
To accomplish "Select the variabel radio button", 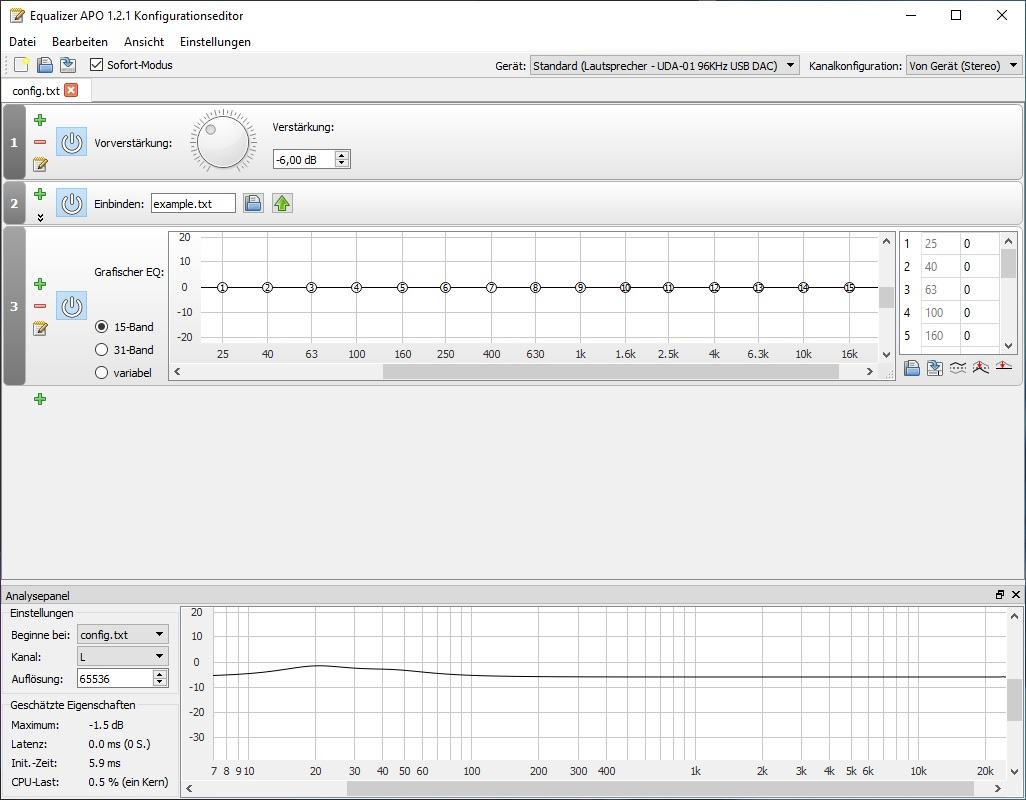I will tap(101, 372).
